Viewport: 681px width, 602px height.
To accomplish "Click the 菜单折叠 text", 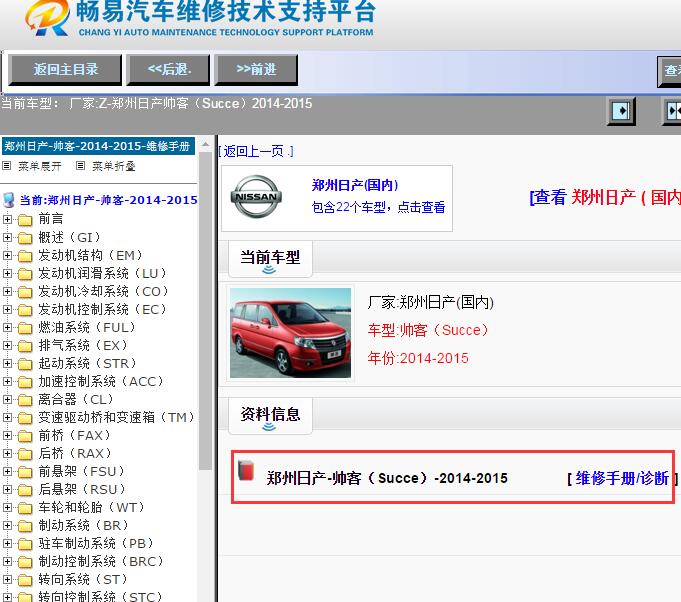I will coord(114,166).
